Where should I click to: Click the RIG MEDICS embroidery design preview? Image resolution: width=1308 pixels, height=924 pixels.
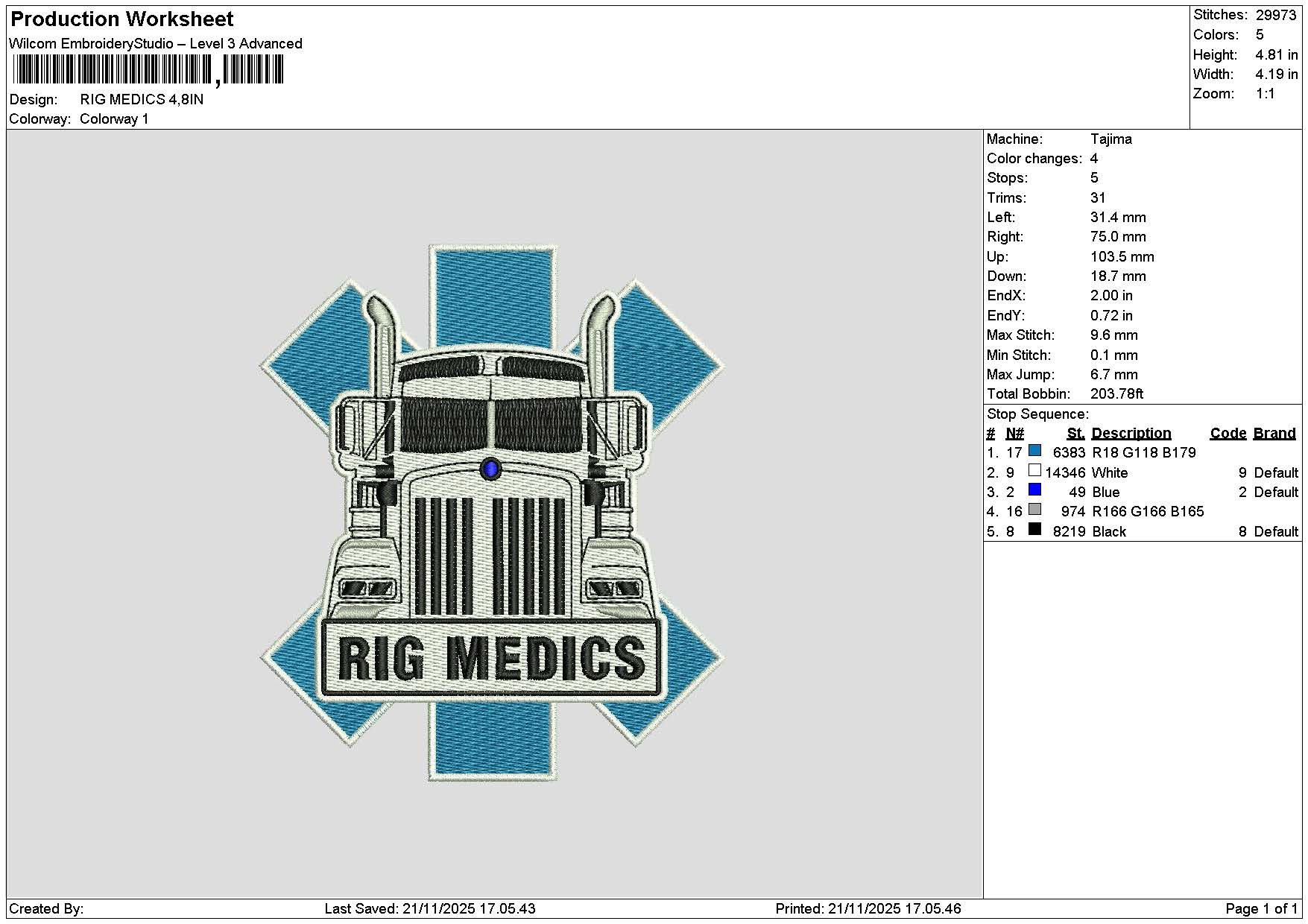click(x=492, y=513)
